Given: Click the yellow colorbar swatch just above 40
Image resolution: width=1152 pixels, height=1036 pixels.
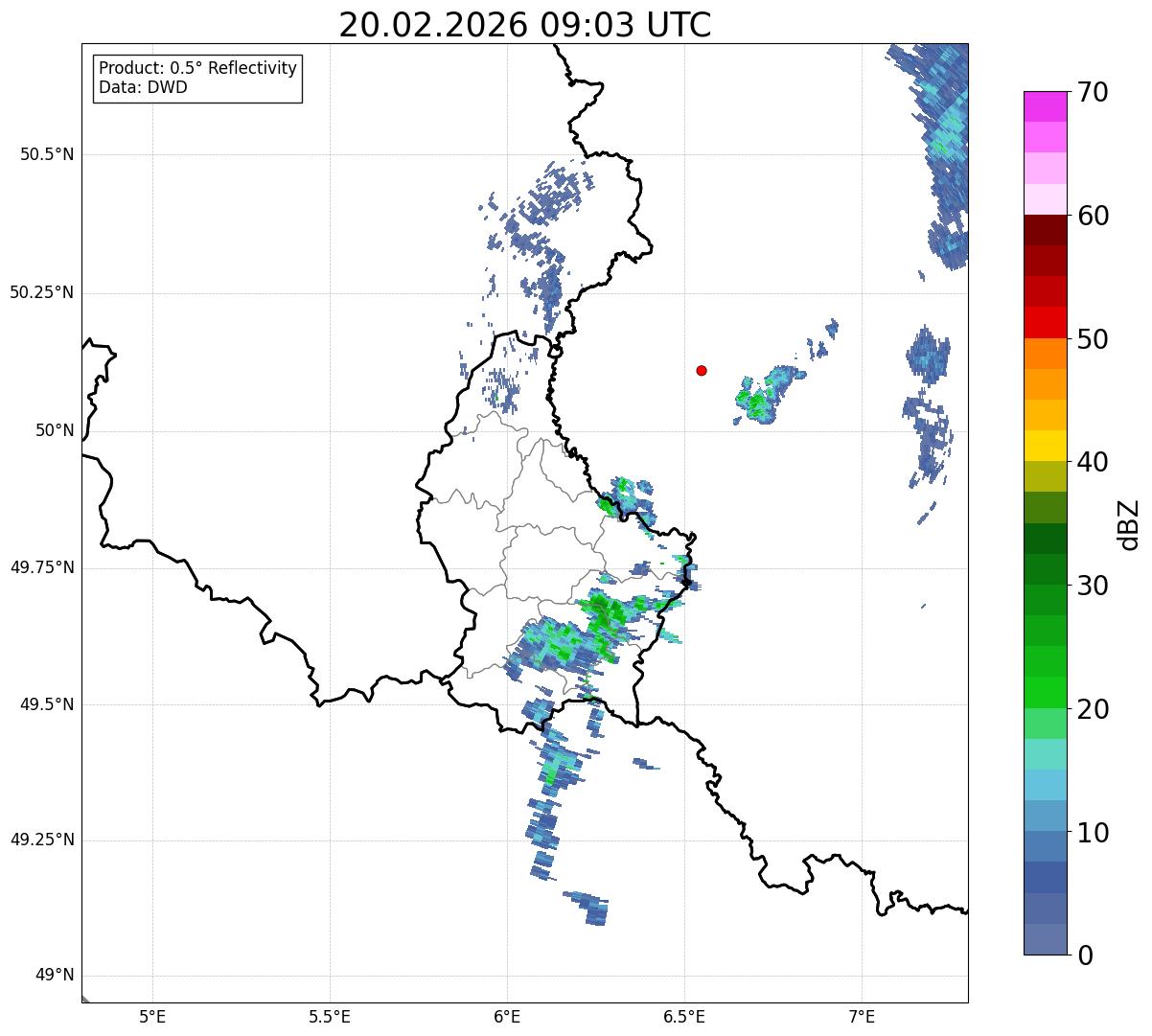Looking at the screenshot, I should [1045, 446].
